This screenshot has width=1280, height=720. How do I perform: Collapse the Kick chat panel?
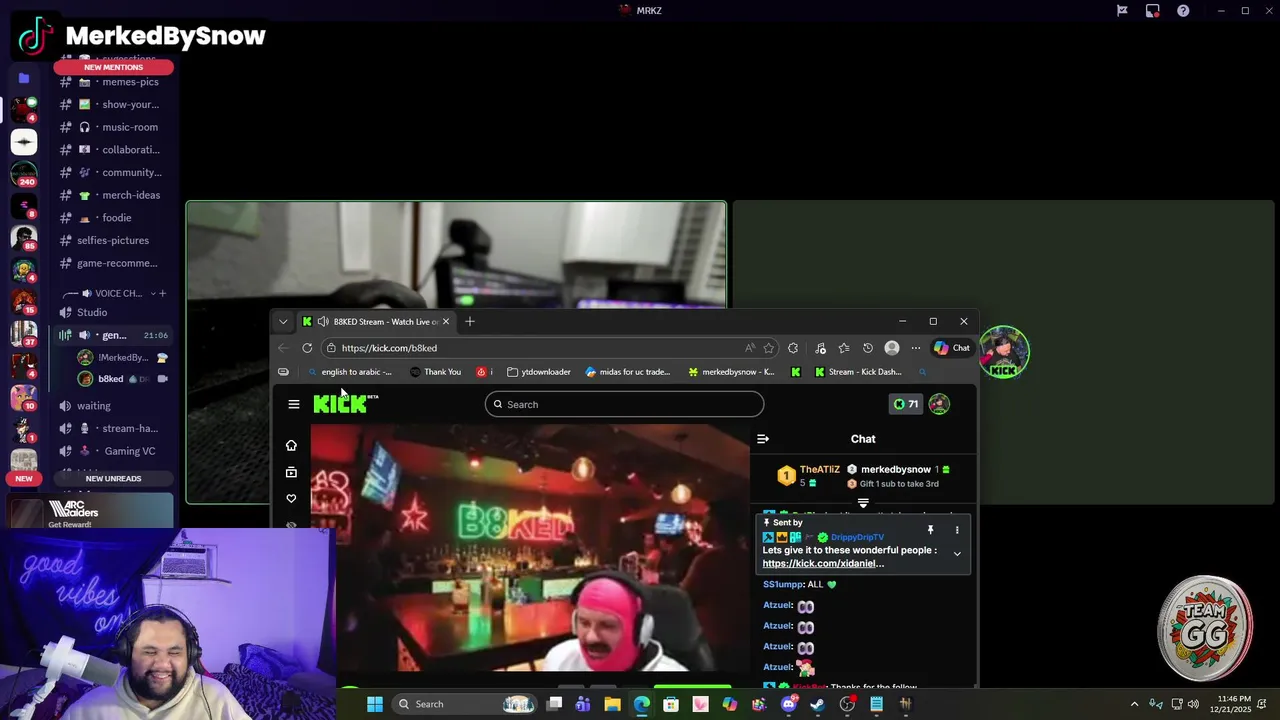tap(763, 439)
